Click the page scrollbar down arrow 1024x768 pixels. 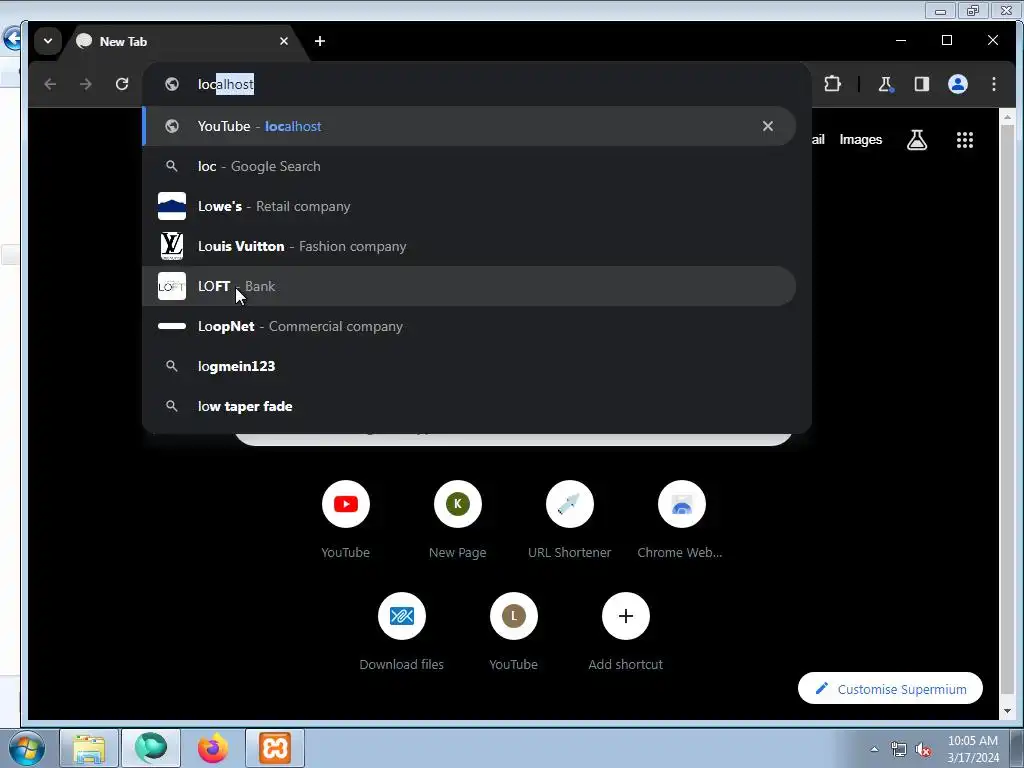tap(1008, 711)
